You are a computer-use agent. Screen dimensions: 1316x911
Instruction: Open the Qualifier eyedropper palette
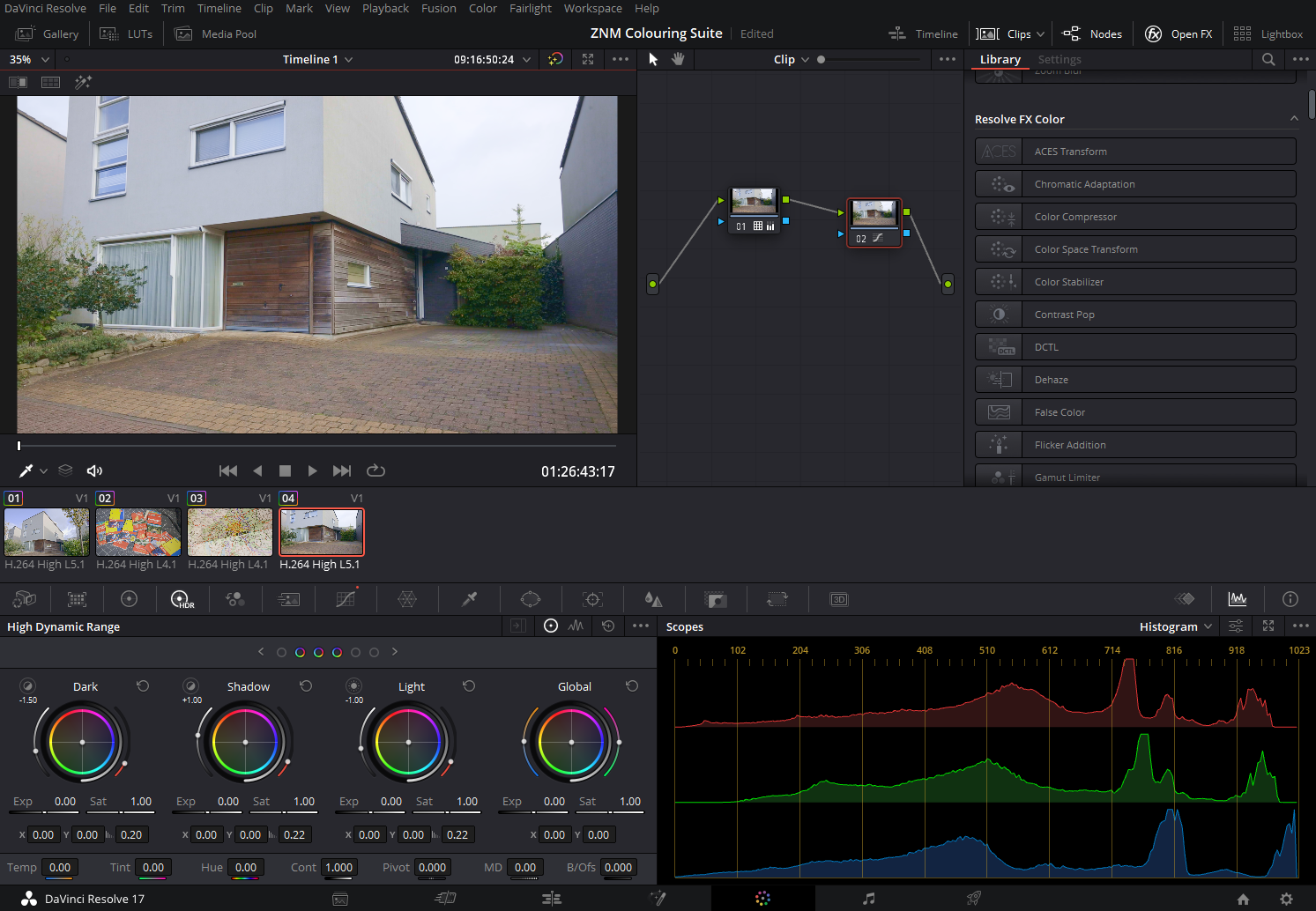pos(470,599)
